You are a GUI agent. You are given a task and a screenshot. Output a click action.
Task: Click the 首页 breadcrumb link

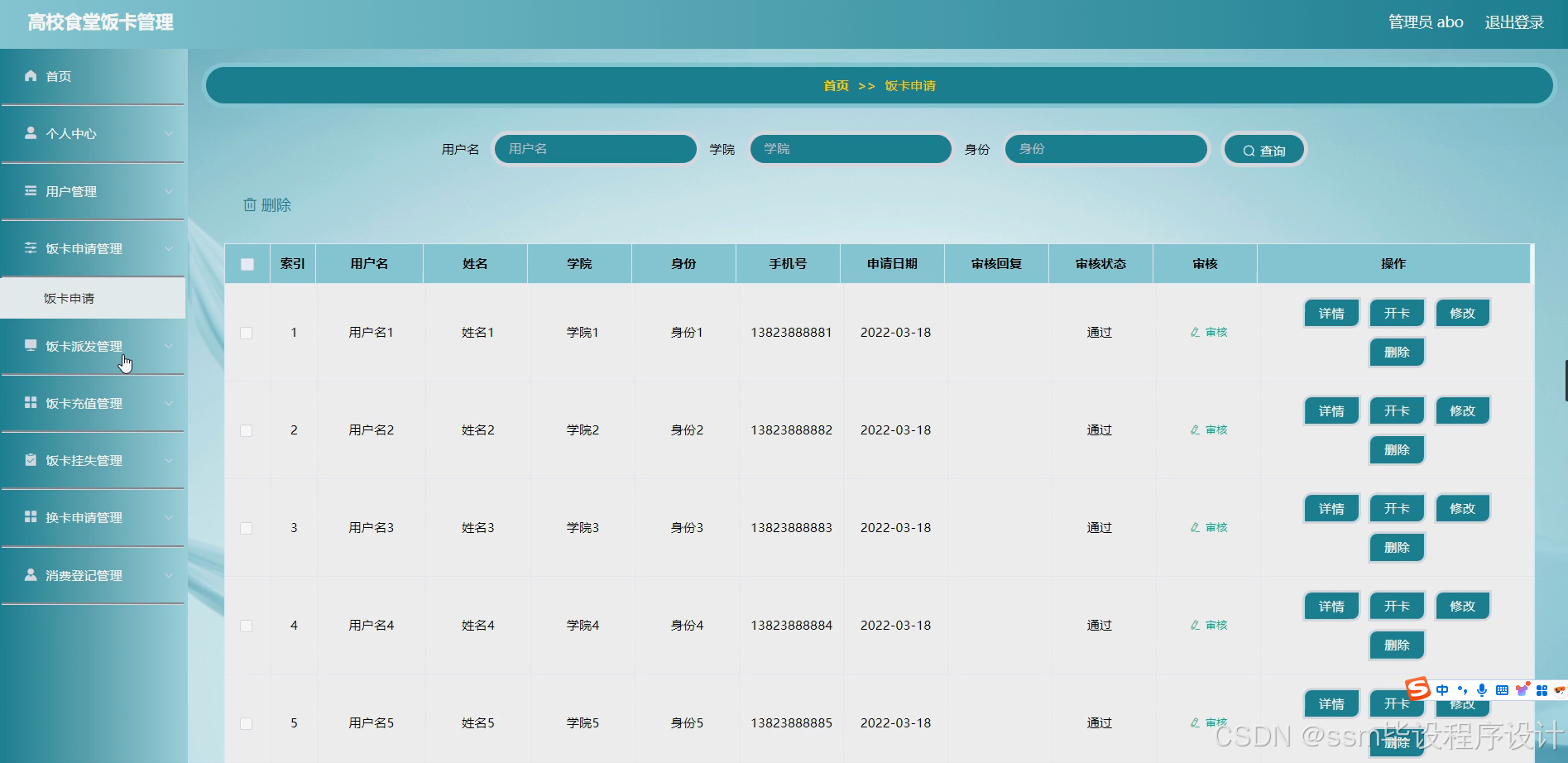(x=836, y=86)
